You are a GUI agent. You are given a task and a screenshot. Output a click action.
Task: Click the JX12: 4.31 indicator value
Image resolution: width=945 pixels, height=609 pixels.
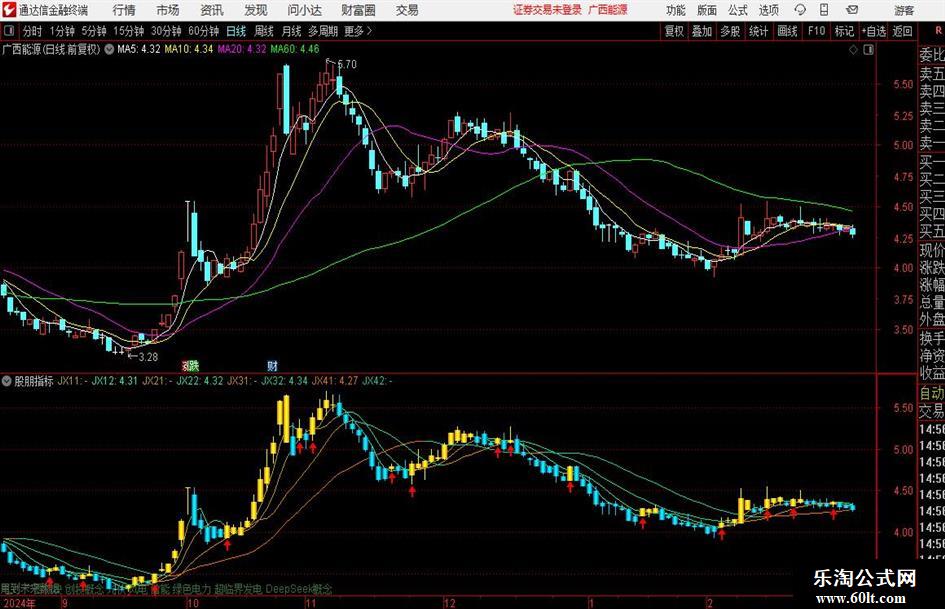[115, 381]
